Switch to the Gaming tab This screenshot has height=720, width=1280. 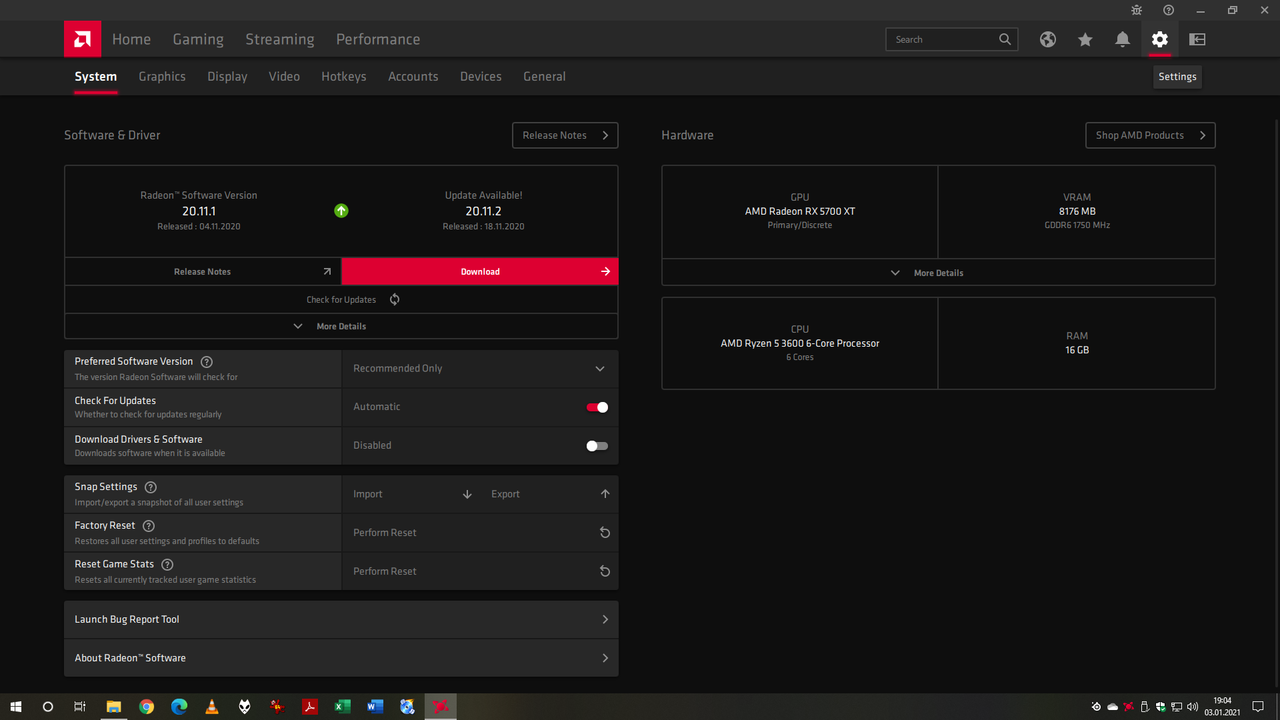pyautogui.click(x=198, y=39)
